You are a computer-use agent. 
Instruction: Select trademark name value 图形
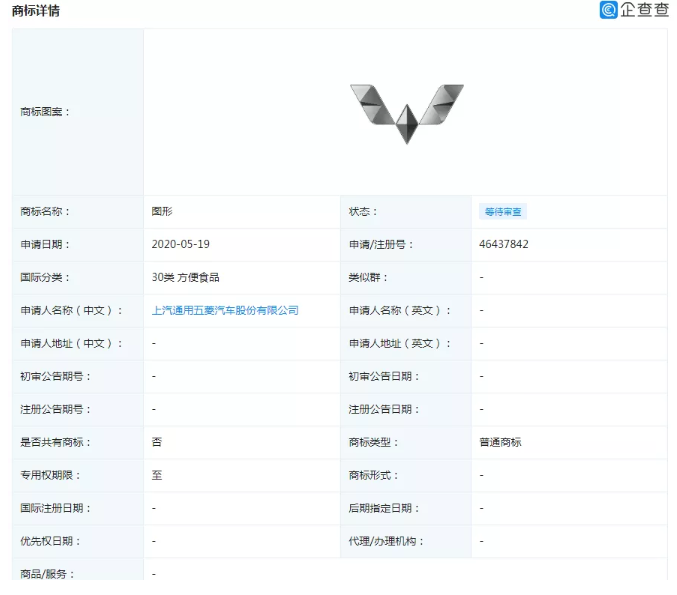(x=162, y=211)
